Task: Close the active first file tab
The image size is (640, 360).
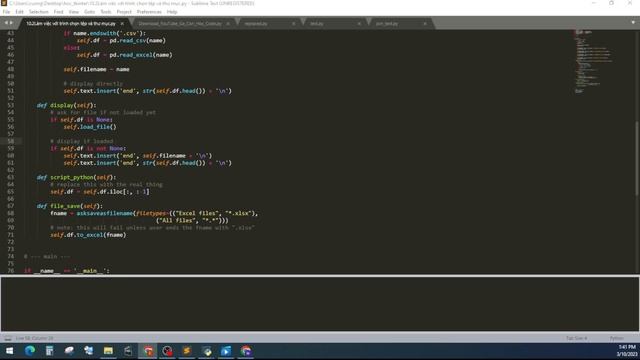Action: (122, 24)
